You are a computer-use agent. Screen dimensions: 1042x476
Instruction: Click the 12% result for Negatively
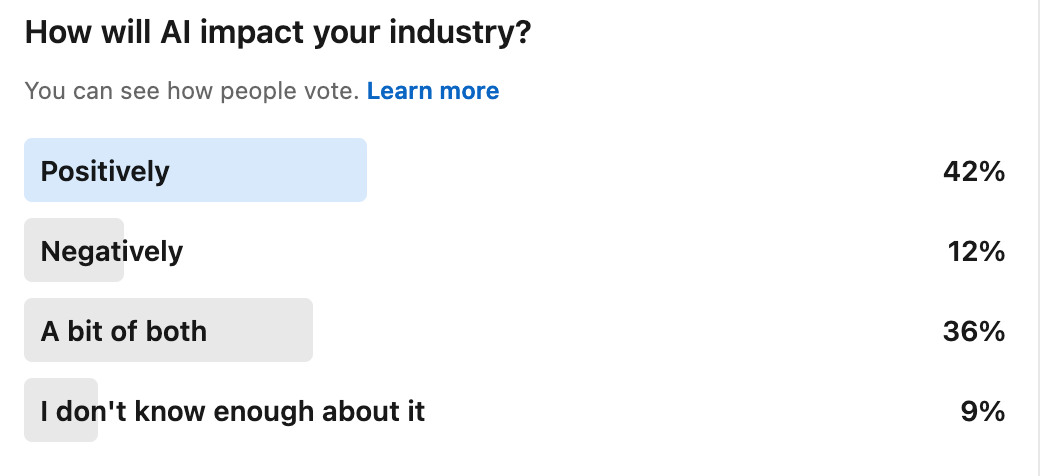[976, 251]
